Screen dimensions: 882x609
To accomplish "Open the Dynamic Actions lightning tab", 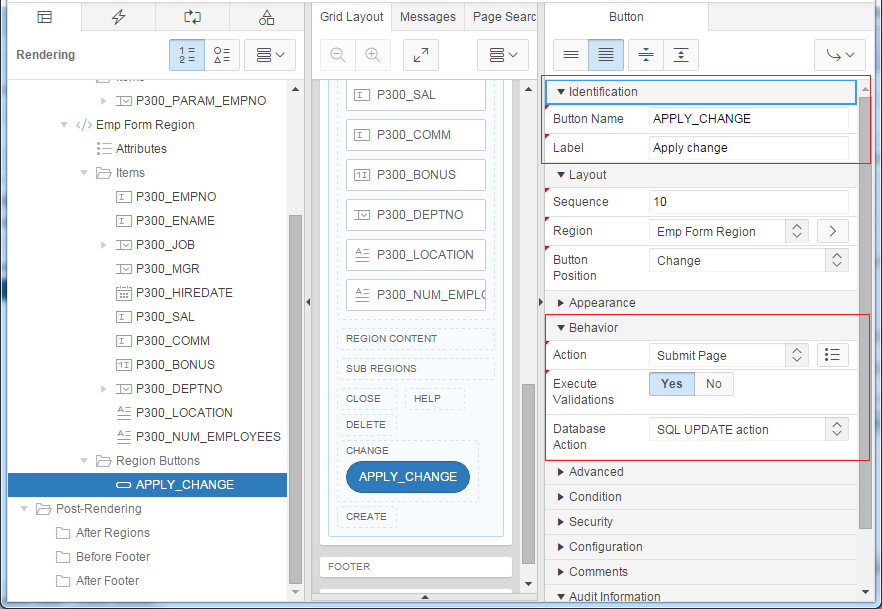I will tap(118, 17).
